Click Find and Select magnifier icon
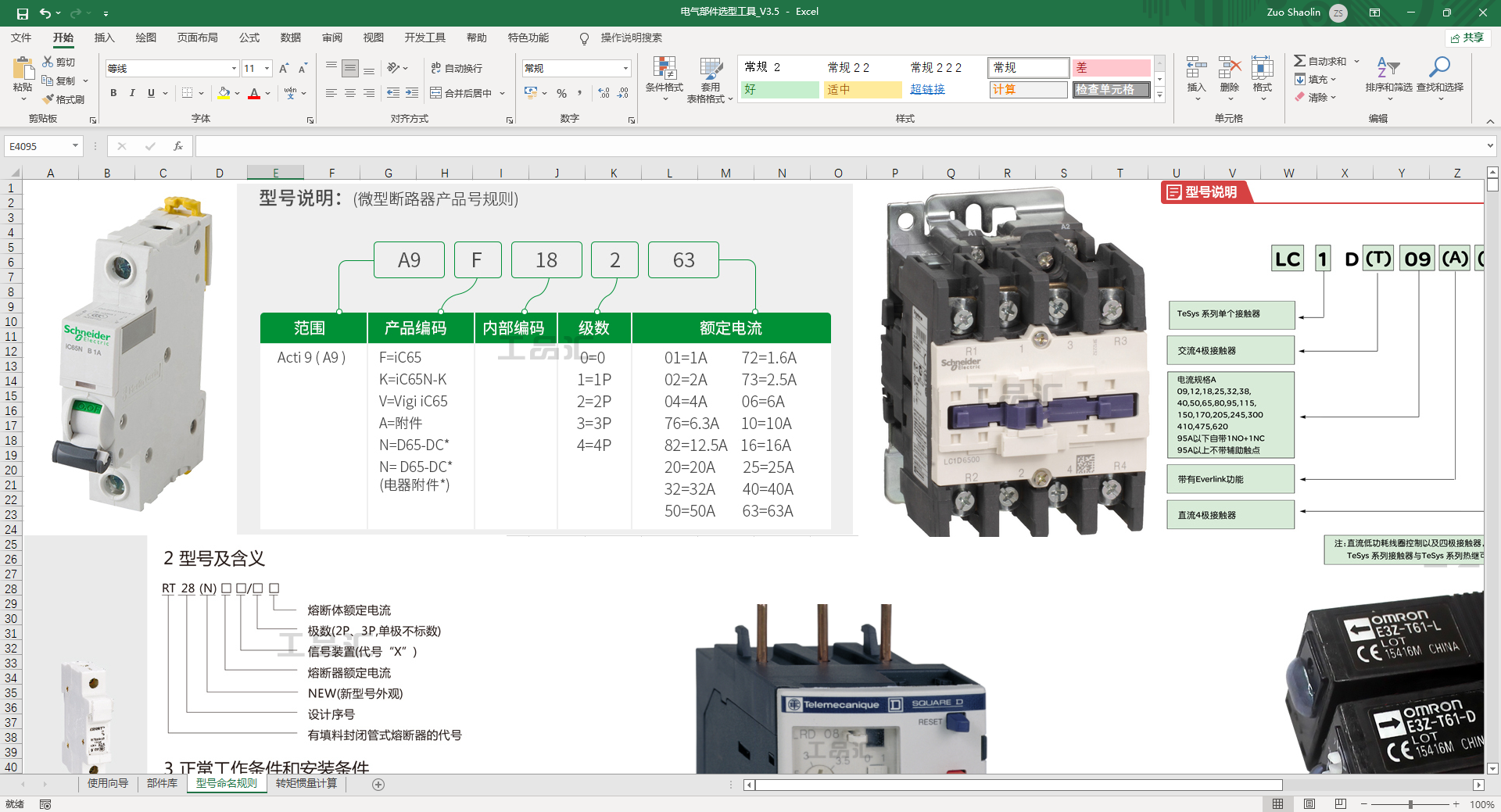The width and height of the screenshot is (1501, 812). (x=1439, y=69)
